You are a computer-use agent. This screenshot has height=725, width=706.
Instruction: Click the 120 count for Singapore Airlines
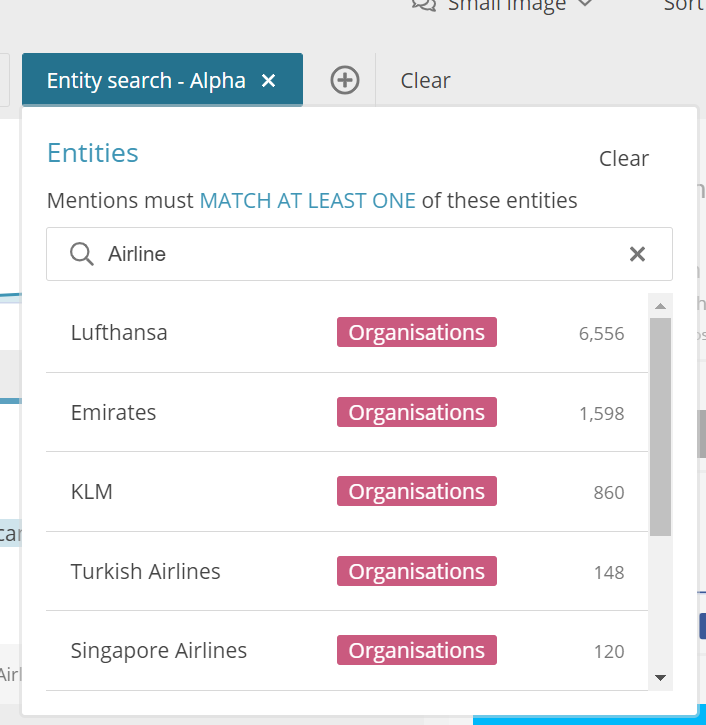coord(609,651)
